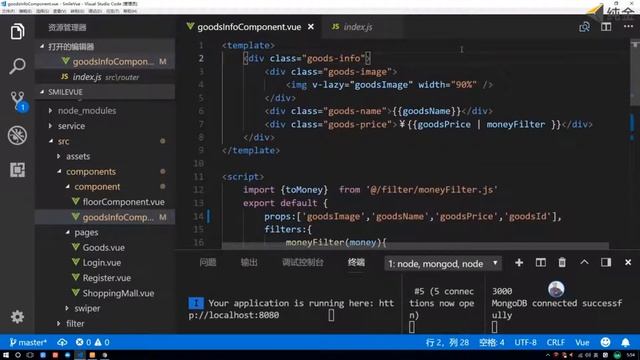Select goodsInfoCompon... in Open Editors list
Image resolution: width=640 pixels, height=360 pixels.
pyautogui.click(x=105, y=62)
